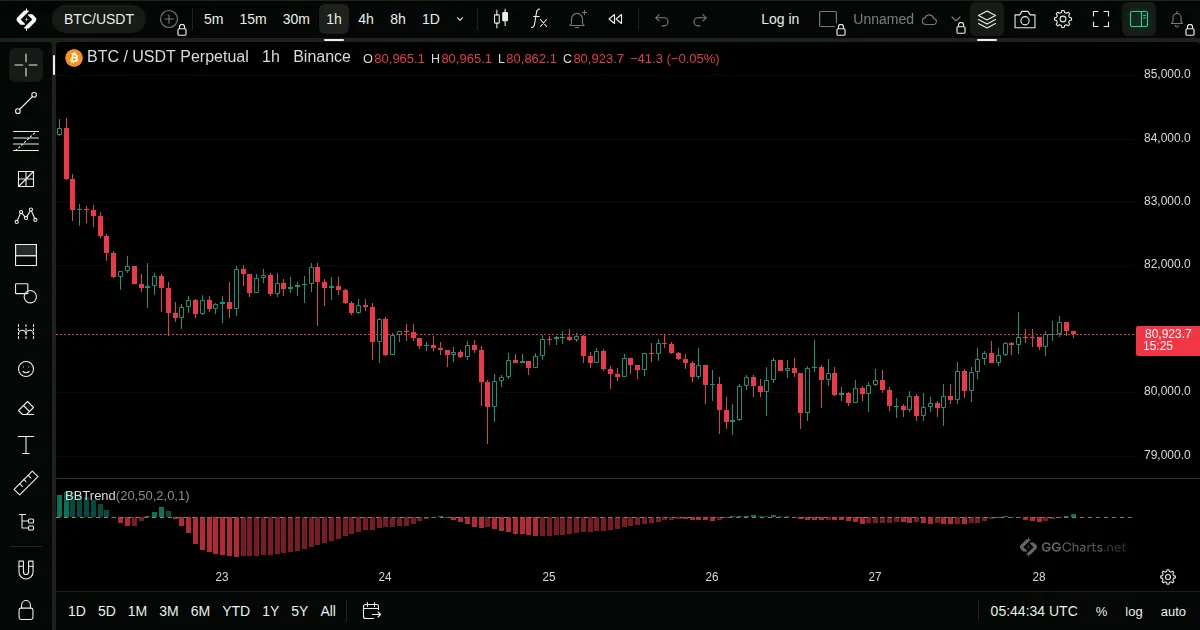Open the GoCharting logo menu
The height and width of the screenshot is (630, 1200).
(x=26, y=19)
